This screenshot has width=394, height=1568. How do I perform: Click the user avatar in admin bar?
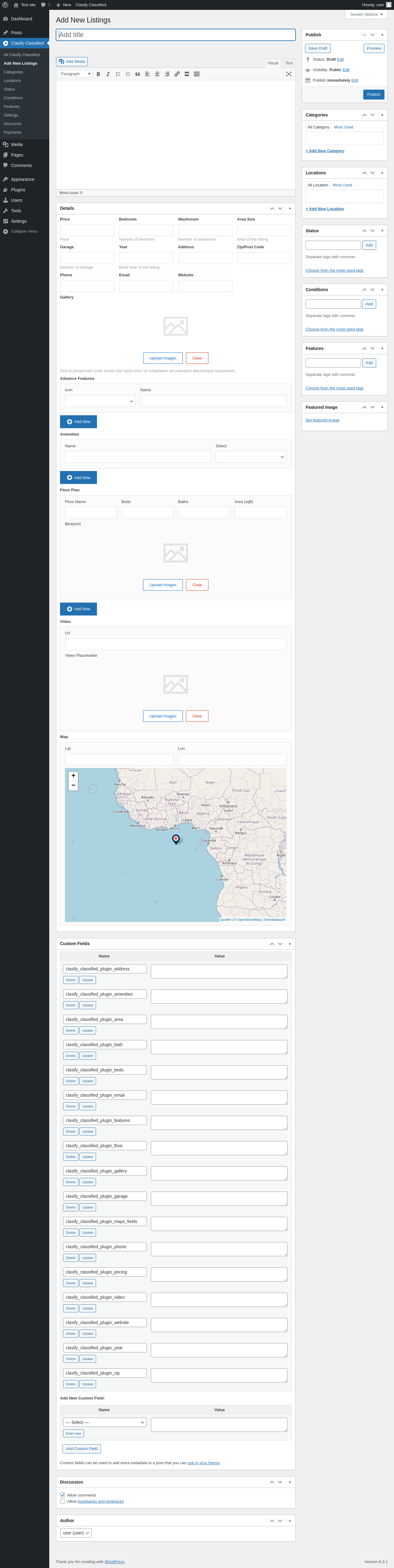click(x=389, y=5)
